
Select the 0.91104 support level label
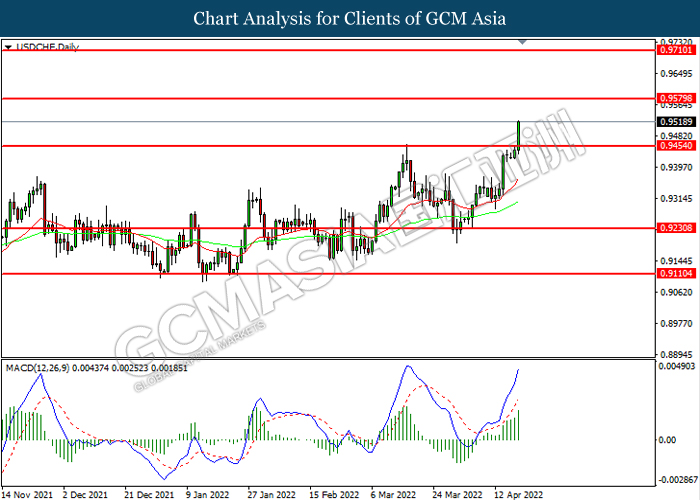676,273
